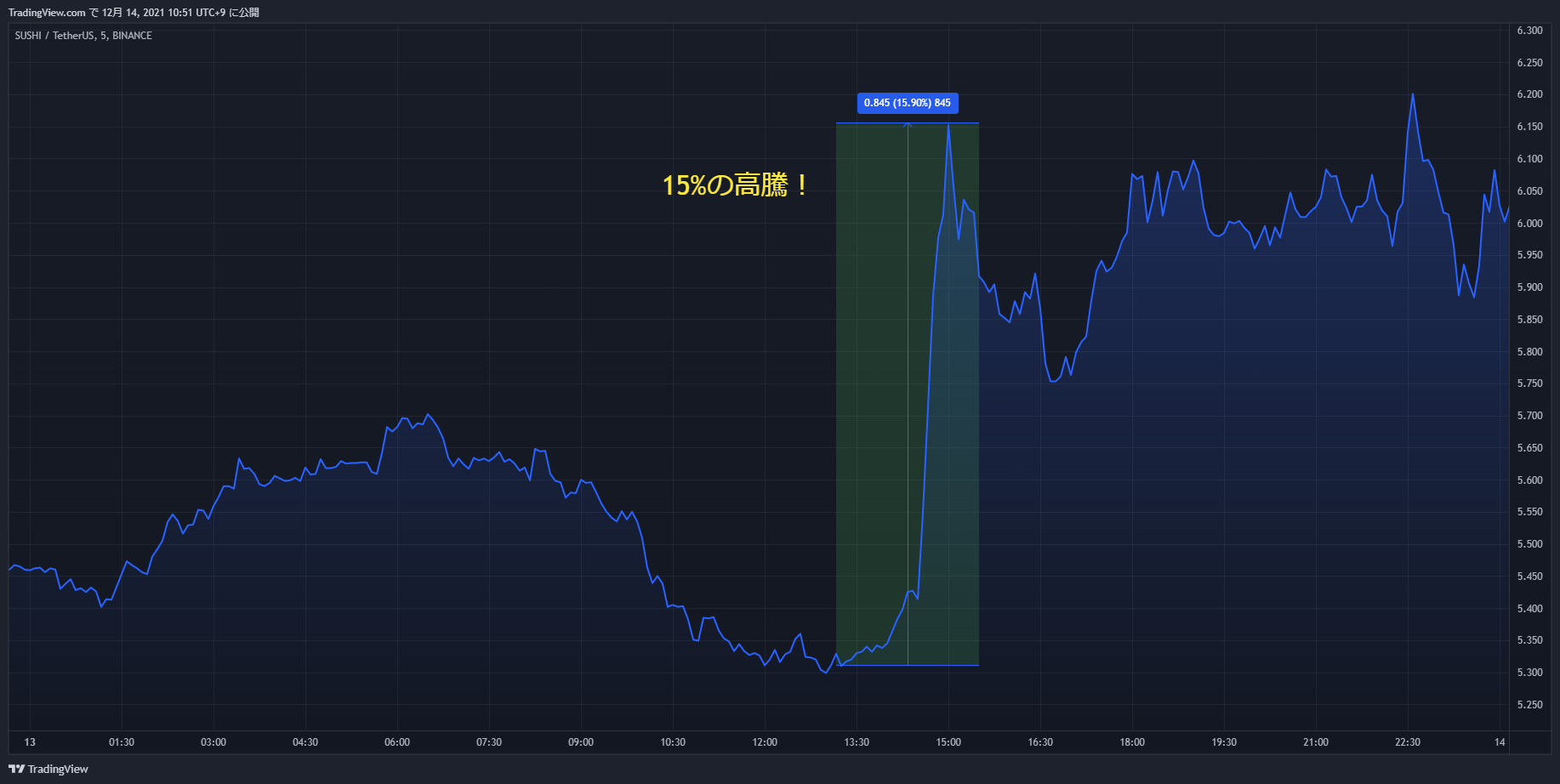The image size is (1560, 784).
Task: Click price axis label 6.250
Action: click(1529, 63)
